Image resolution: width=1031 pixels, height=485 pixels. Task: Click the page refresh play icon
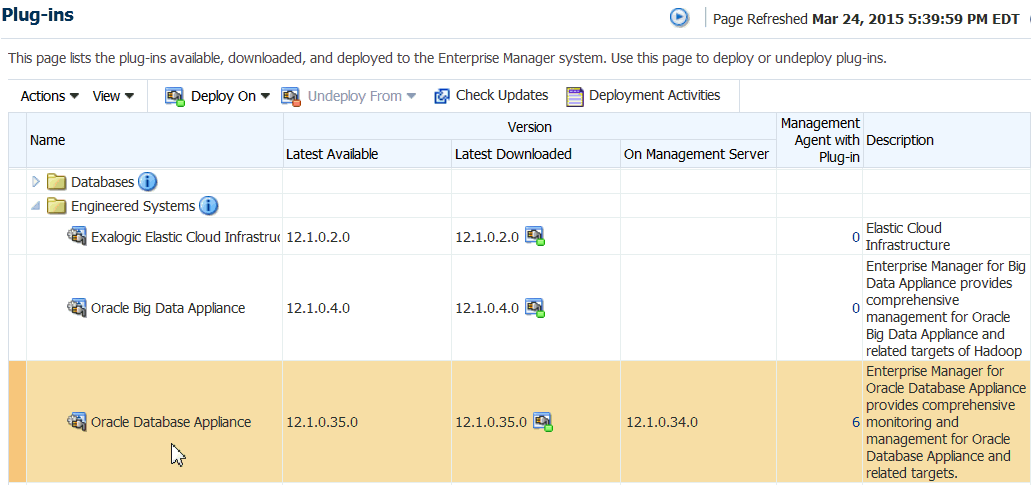pyautogui.click(x=679, y=17)
